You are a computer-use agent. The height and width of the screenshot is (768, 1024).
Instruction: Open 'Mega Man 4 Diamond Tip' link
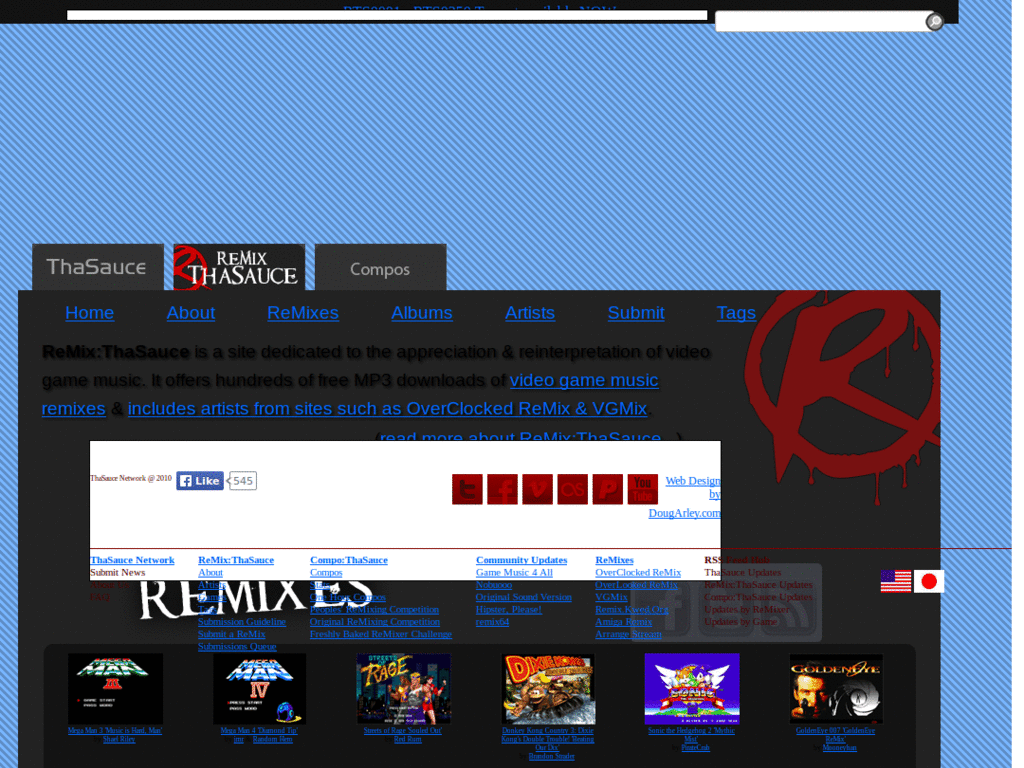pyautogui.click(x=259, y=731)
